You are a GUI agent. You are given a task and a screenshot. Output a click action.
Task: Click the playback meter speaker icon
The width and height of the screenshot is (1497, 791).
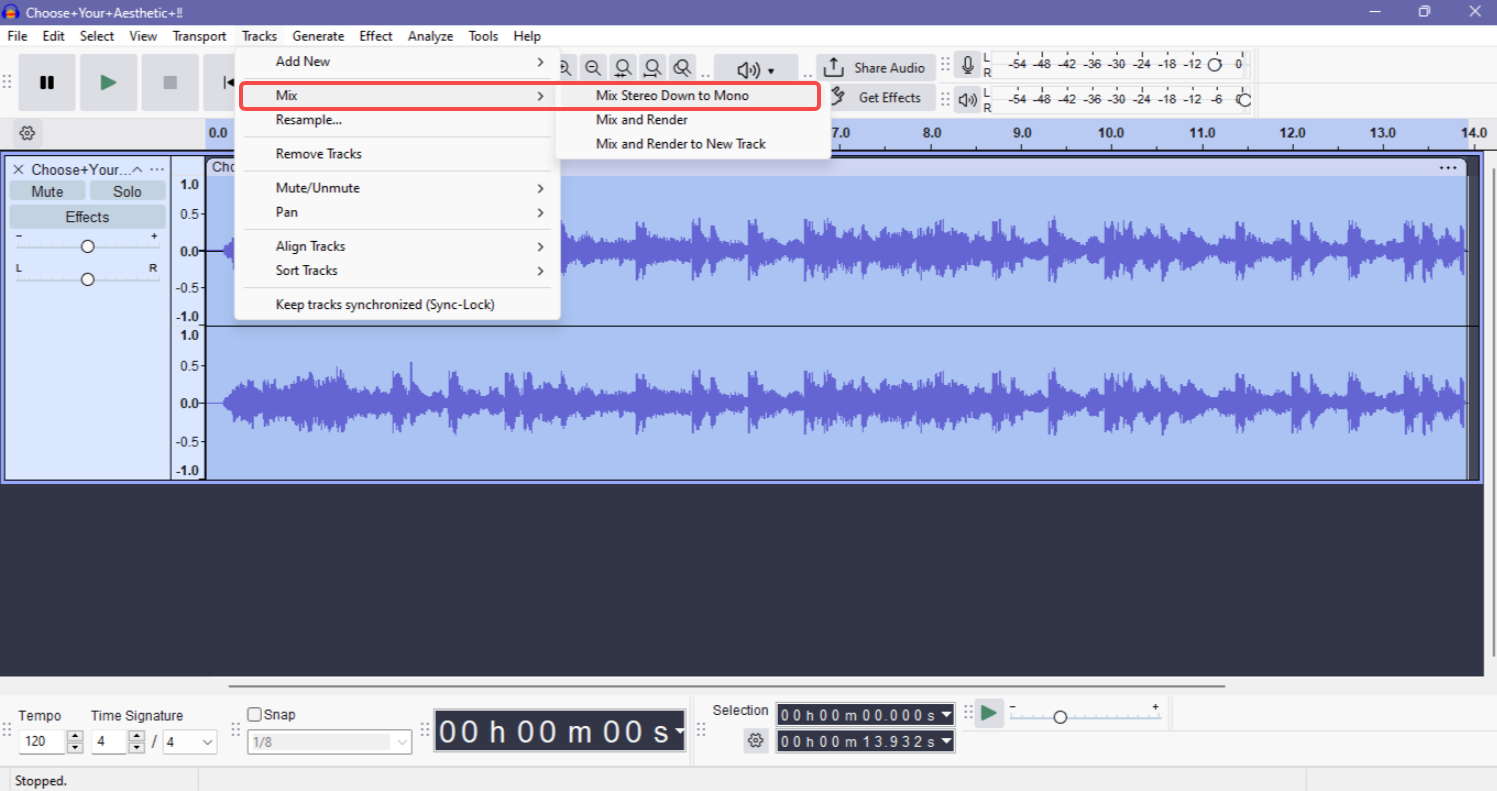coord(966,99)
